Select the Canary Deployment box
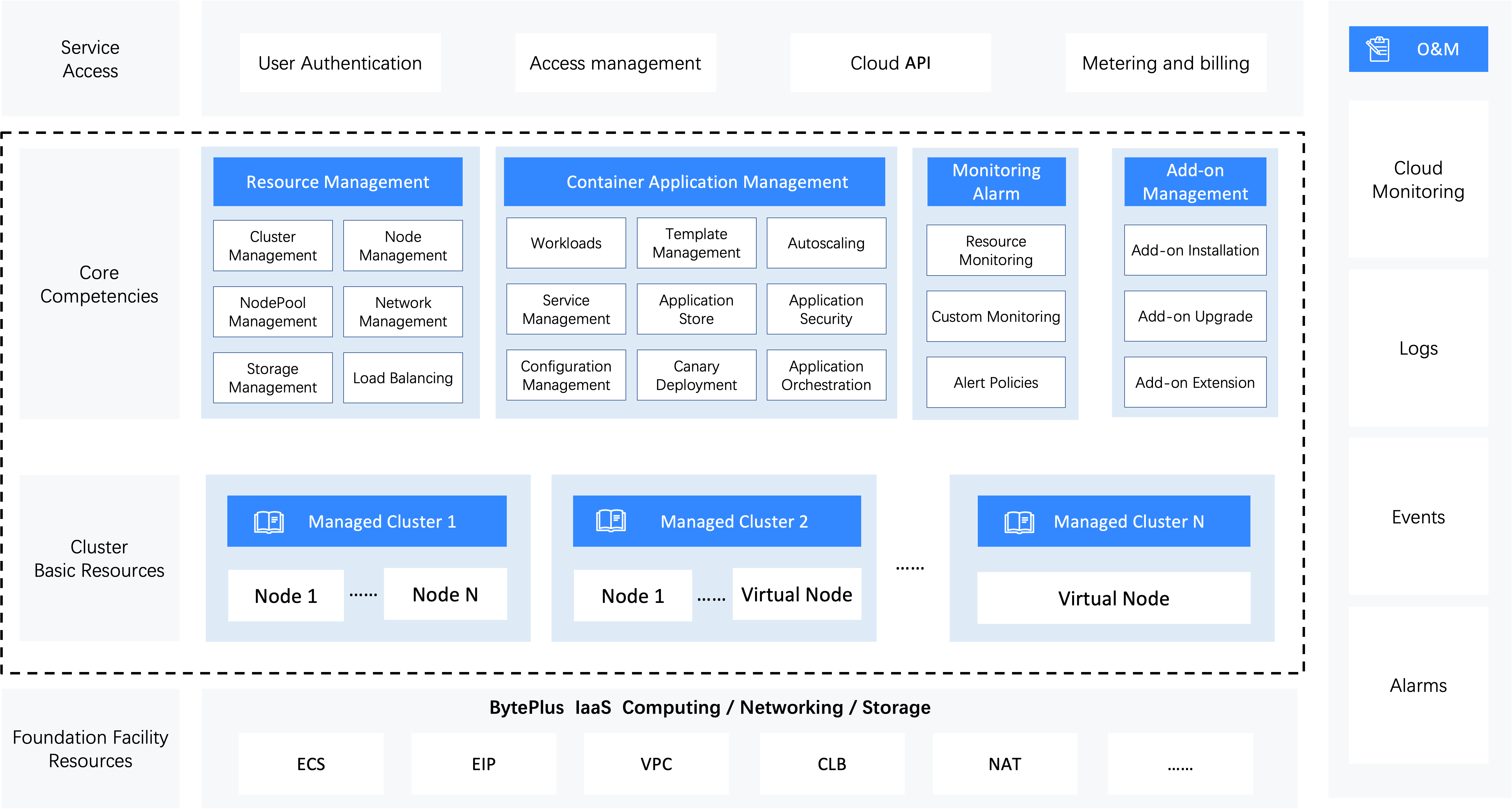Image resolution: width=1512 pixels, height=809 pixels. click(696, 375)
